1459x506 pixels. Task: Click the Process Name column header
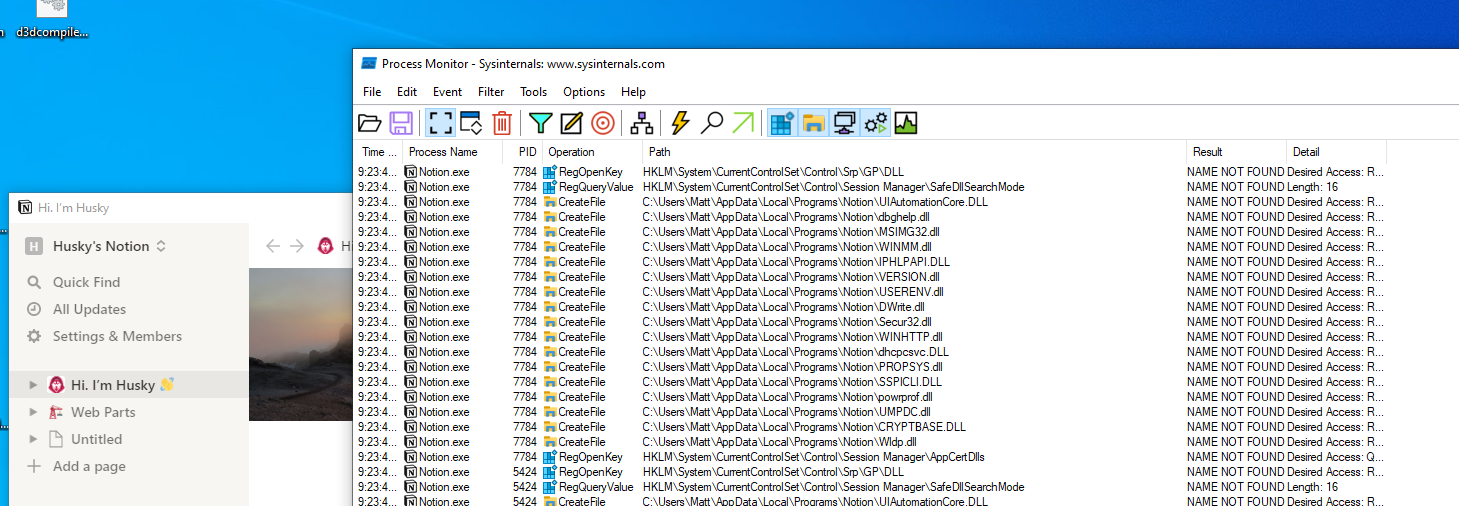453,152
